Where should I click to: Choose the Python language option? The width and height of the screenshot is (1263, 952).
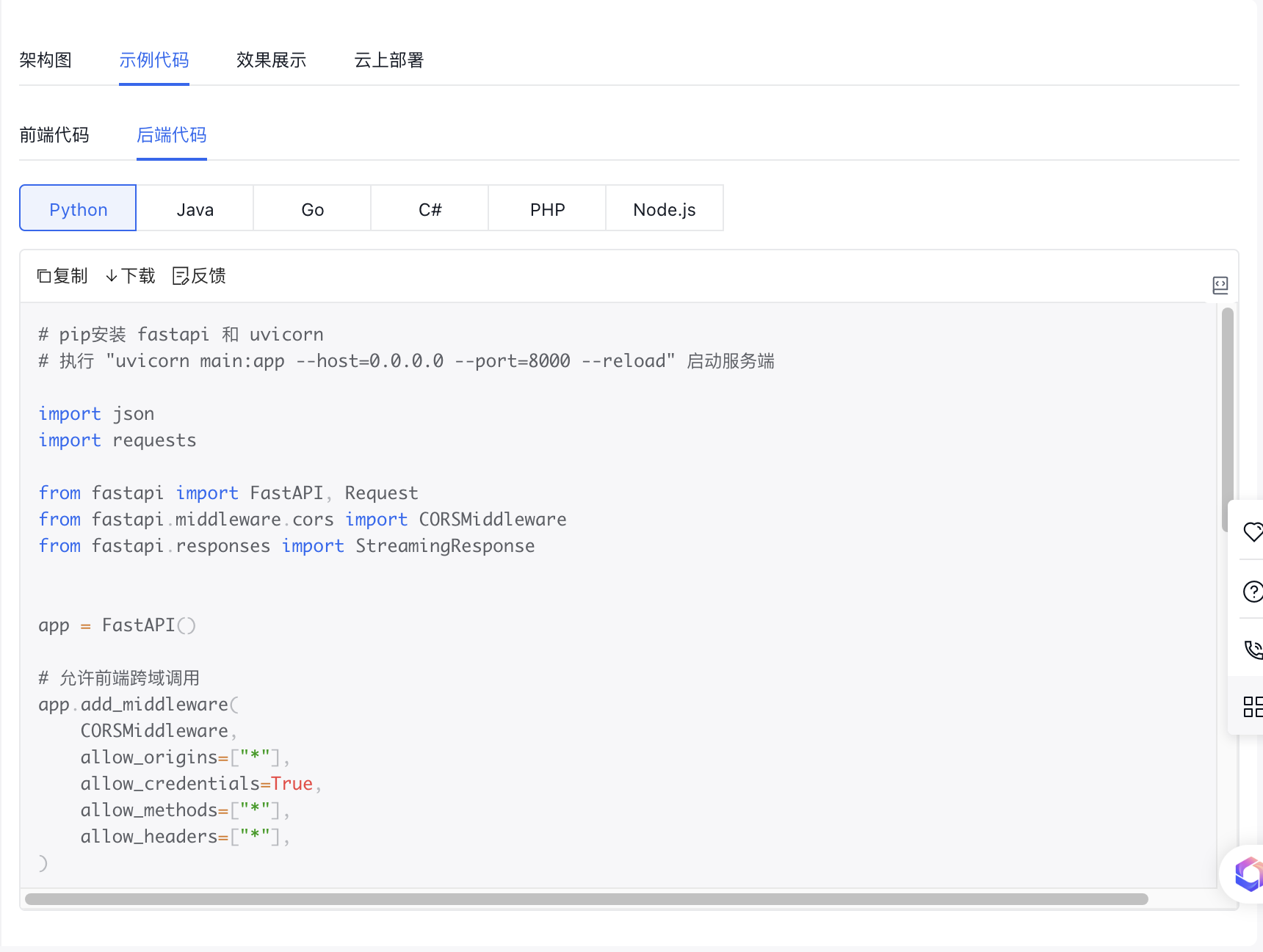[x=78, y=208]
